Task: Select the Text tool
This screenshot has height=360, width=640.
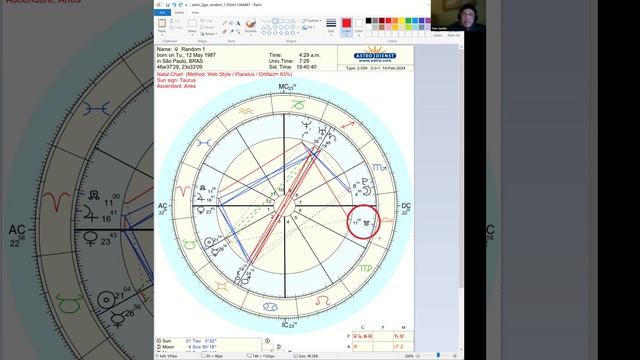Action: pyautogui.click(x=238, y=23)
